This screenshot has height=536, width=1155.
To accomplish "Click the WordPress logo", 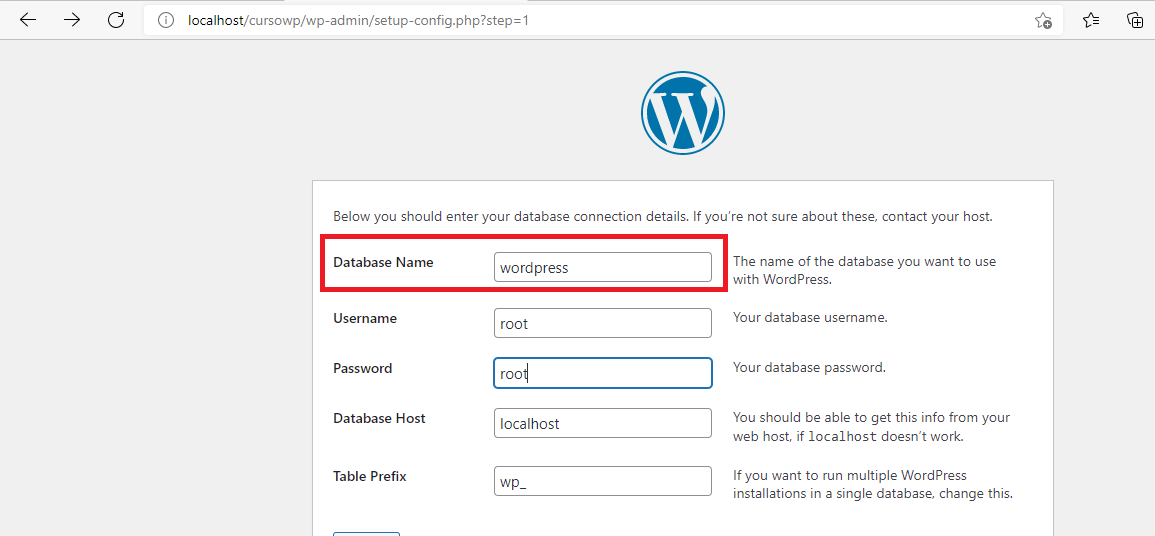I will coord(682,113).
